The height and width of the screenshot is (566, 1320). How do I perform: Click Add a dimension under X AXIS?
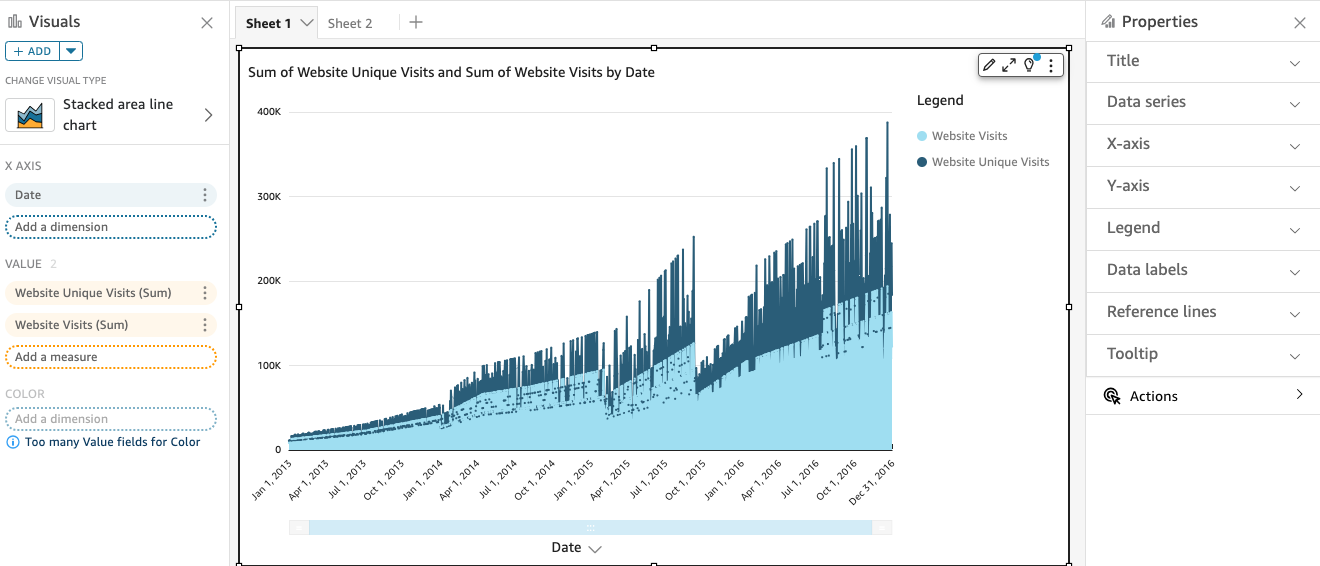[x=111, y=227]
